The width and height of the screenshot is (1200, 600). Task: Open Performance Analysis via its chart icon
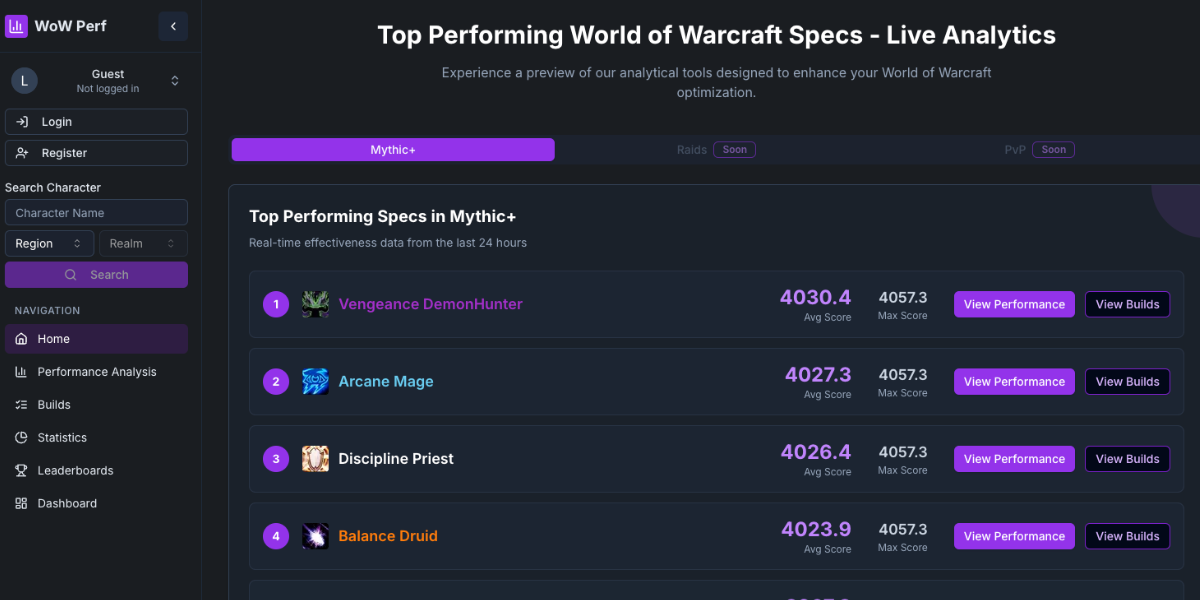click(x=20, y=371)
